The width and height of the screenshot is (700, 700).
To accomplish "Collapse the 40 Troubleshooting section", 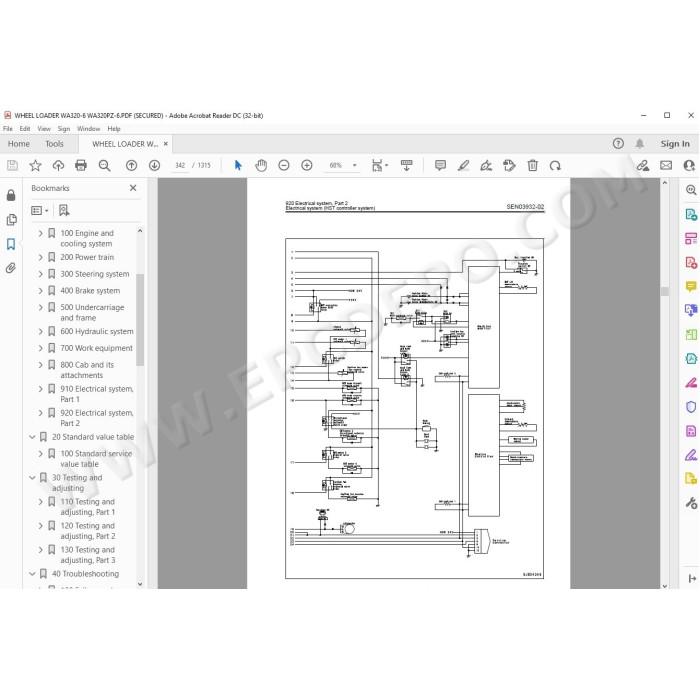I will click(x=32, y=574).
